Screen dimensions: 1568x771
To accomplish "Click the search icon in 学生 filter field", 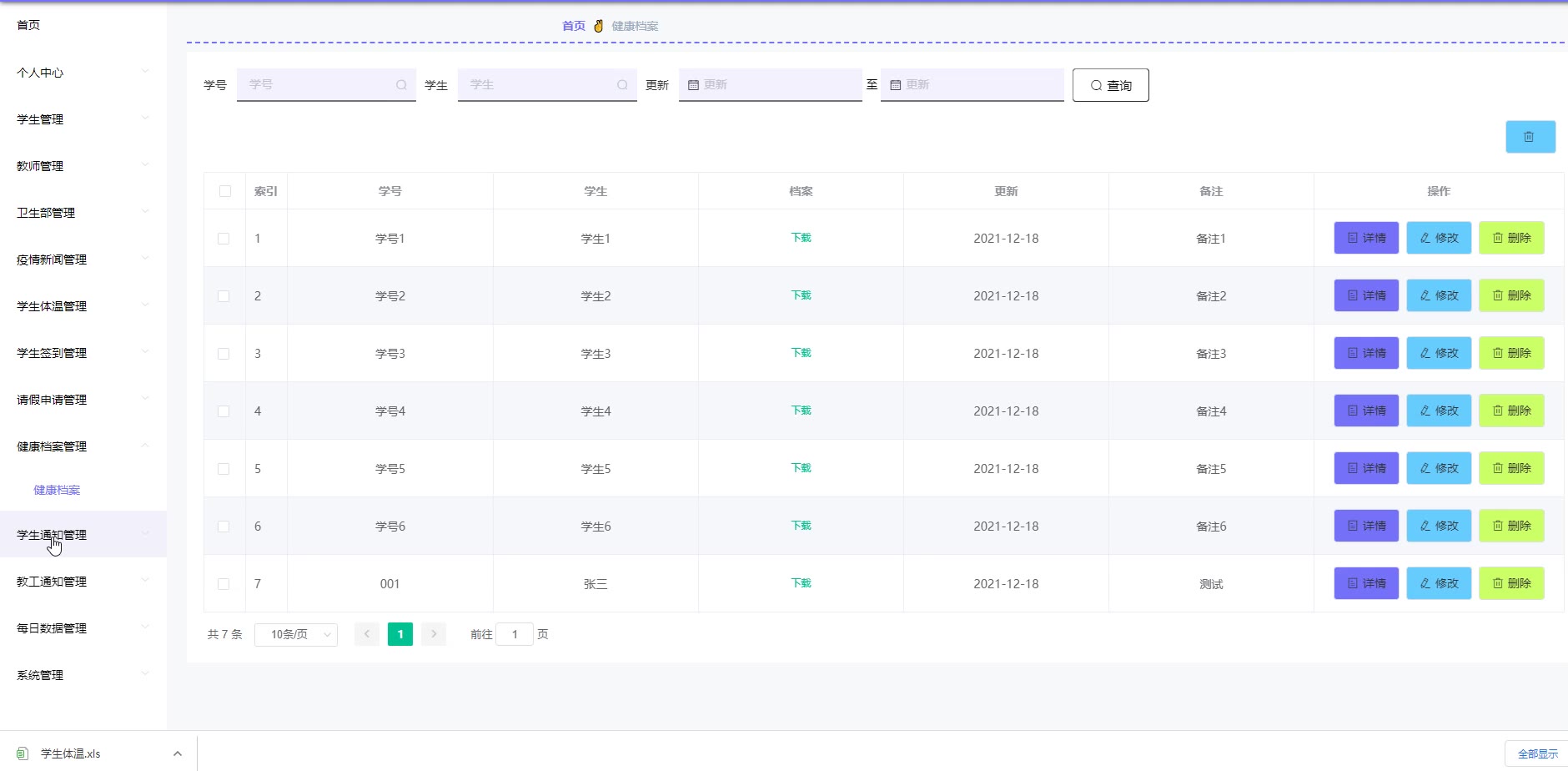I will click(622, 85).
